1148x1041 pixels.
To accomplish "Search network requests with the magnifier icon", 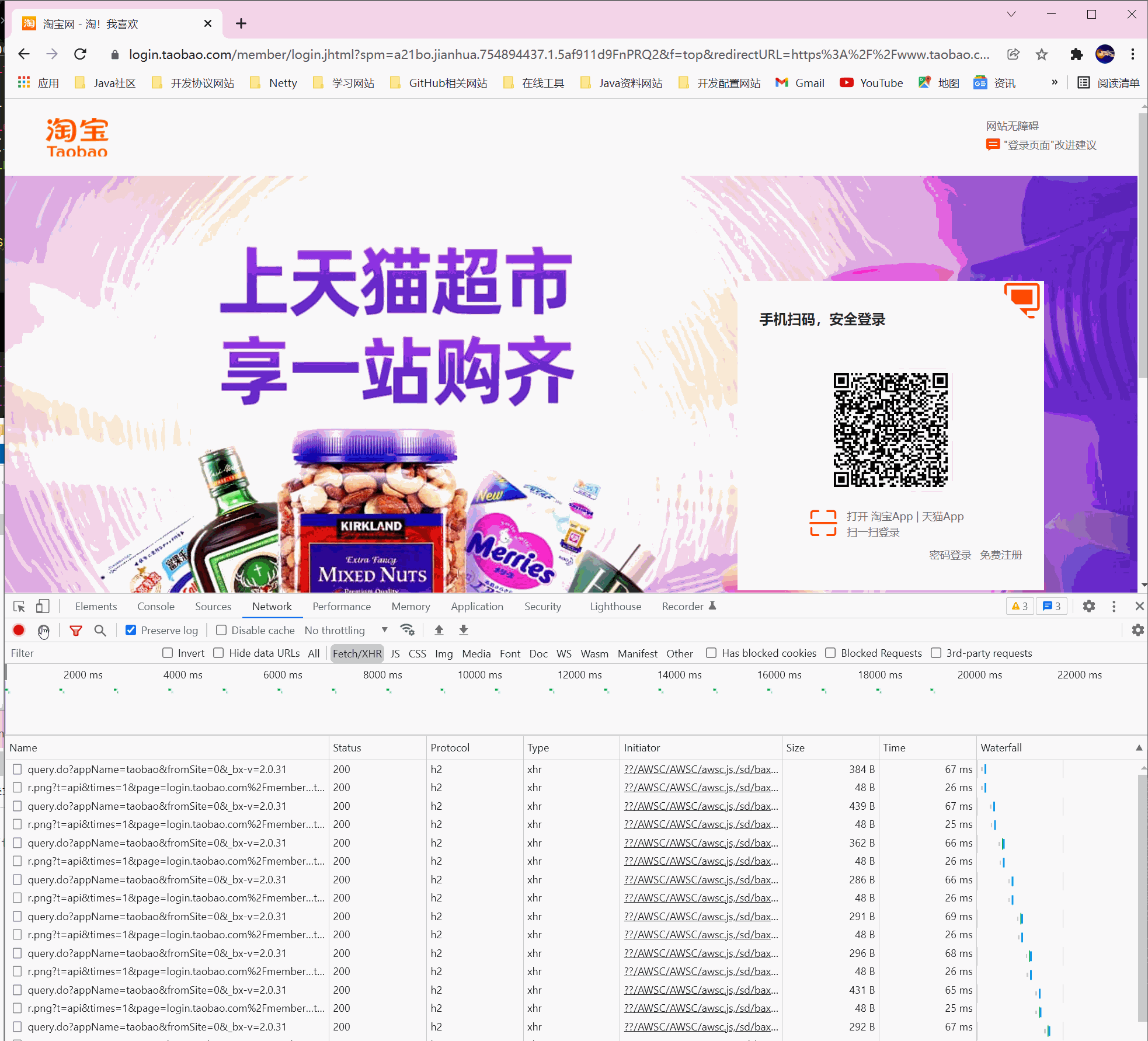I will pos(100,631).
